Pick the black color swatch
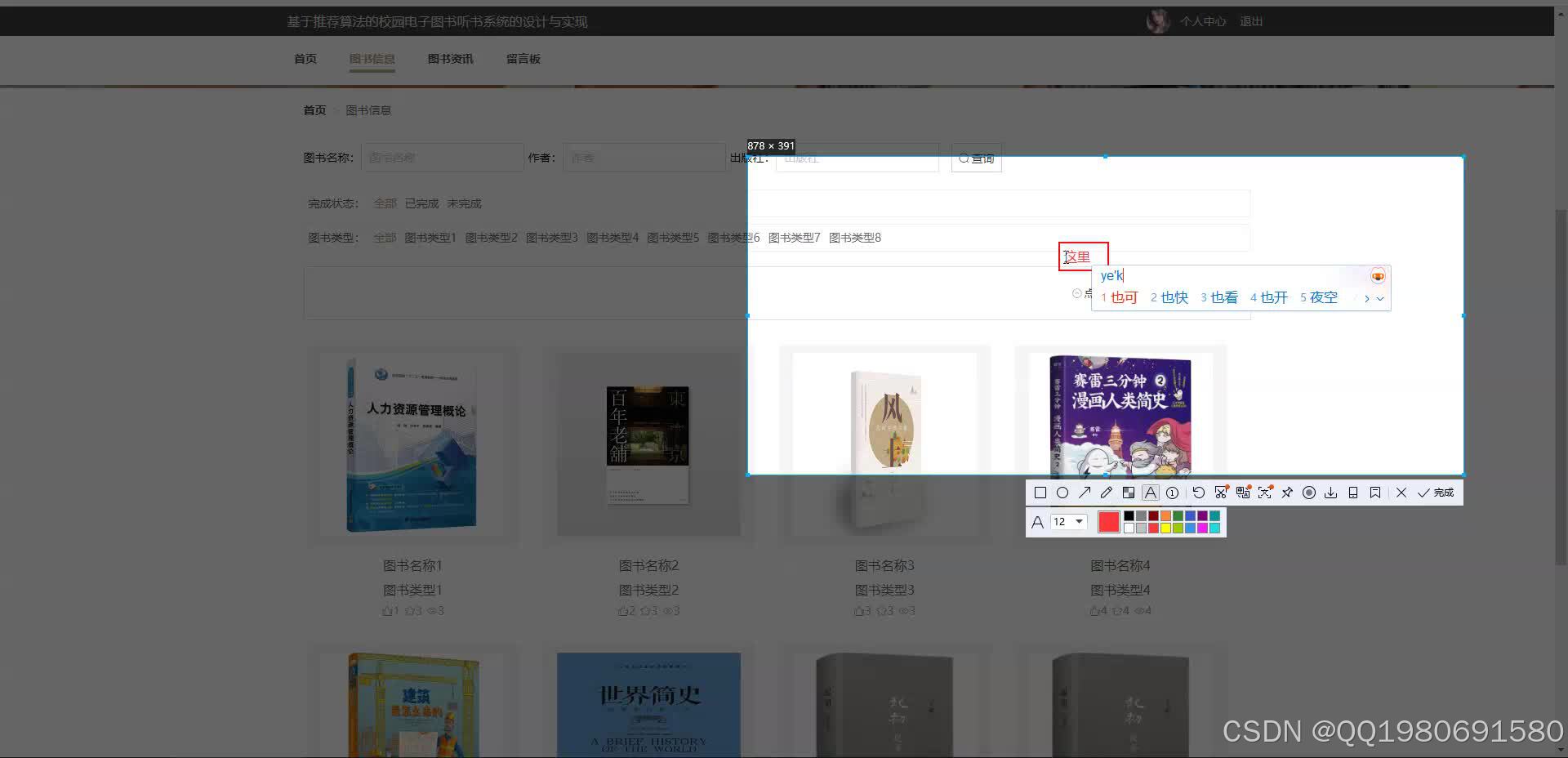The height and width of the screenshot is (758, 1568). [x=1129, y=516]
